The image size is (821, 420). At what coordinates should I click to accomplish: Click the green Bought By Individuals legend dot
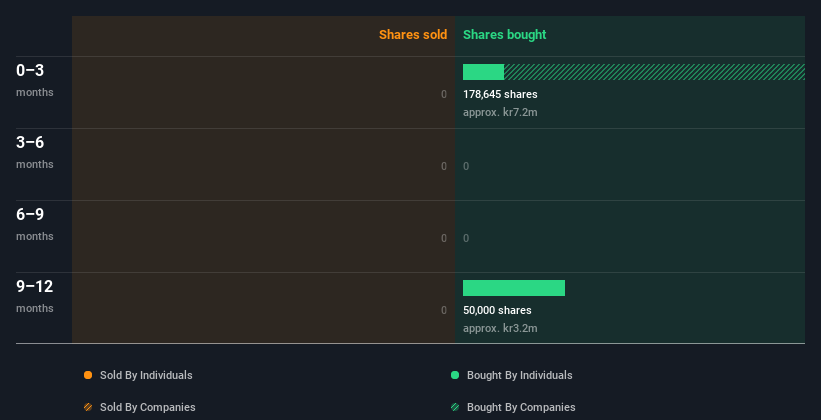pos(455,375)
